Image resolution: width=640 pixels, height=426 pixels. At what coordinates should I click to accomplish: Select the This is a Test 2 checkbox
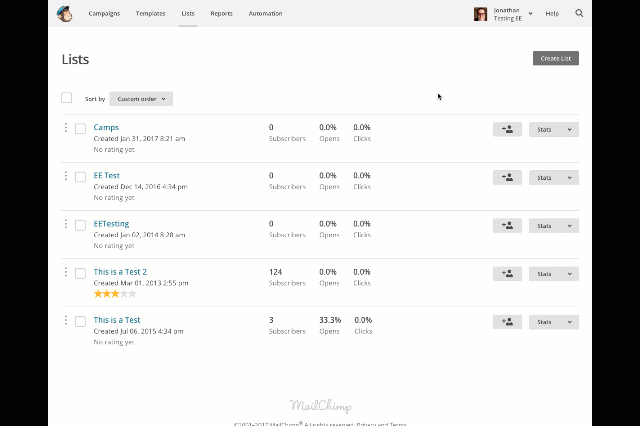click(80, 273)
